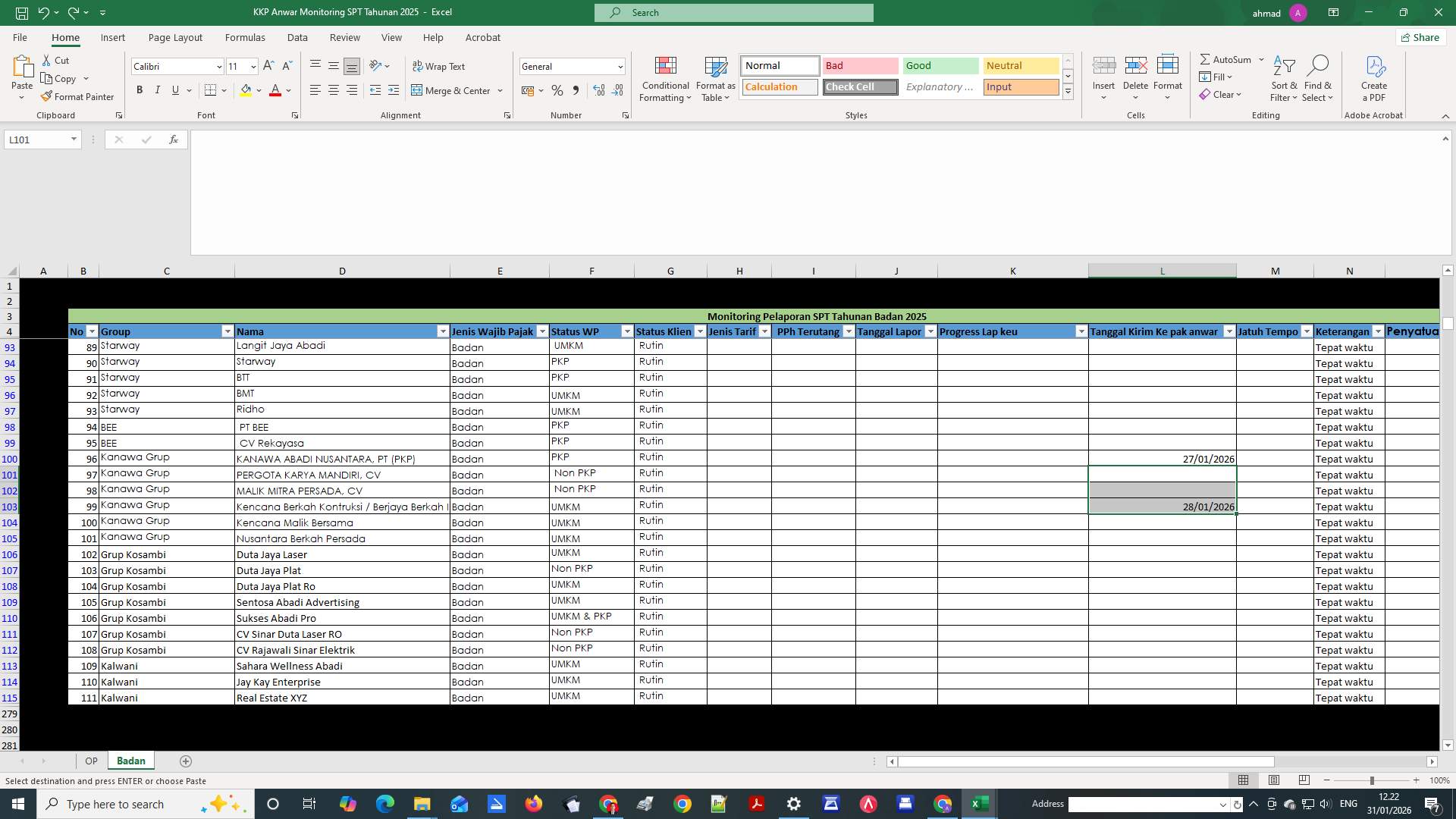Screen dimensions: 1456x819
Task: Click the Percent Style icon
Action: [x=557, y=90]
